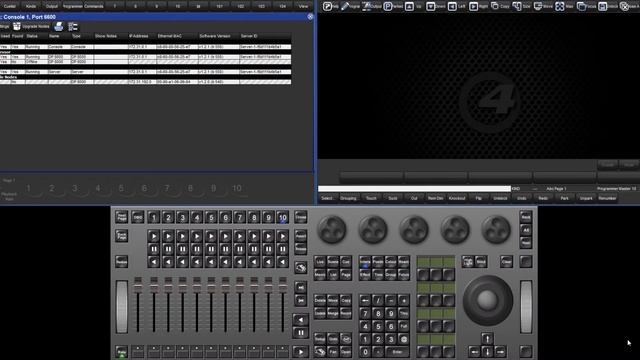
Task: Click the printer icon in Network window
Action: coord(59,27)
